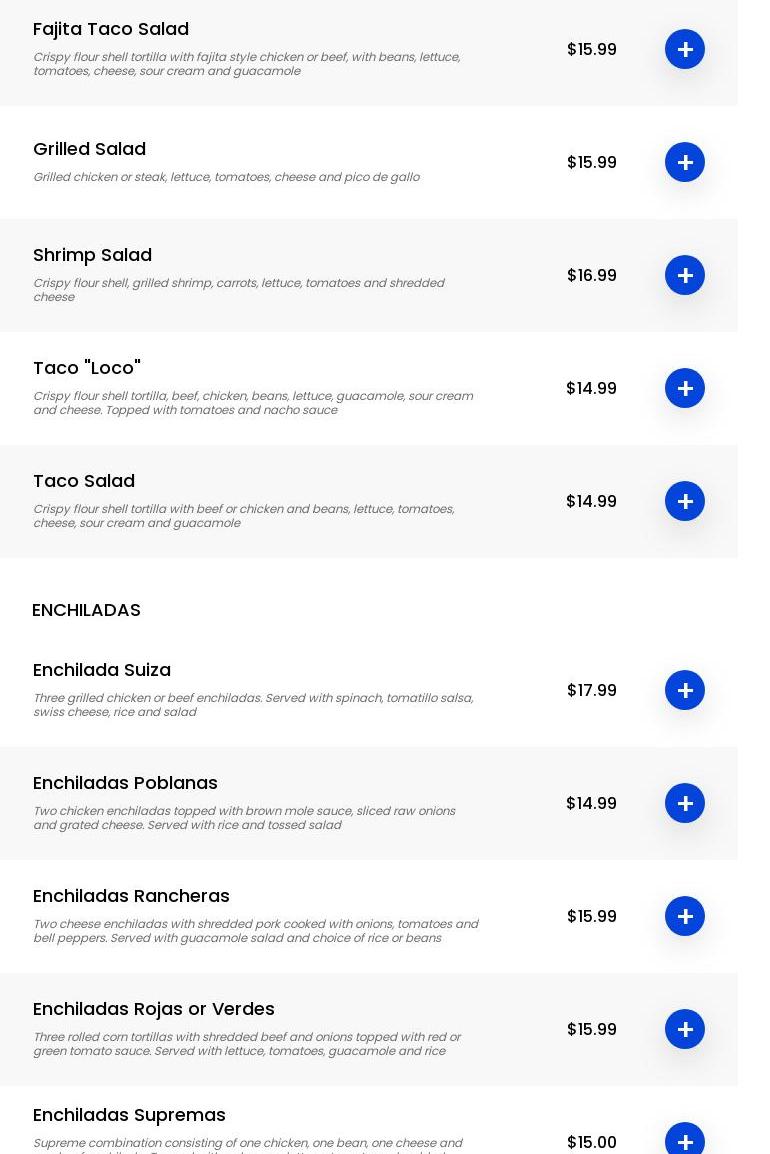Add Enchiladas Rancheras with plus button
Viewport: 770px width, 1154px height.
[x=684, y=916]
